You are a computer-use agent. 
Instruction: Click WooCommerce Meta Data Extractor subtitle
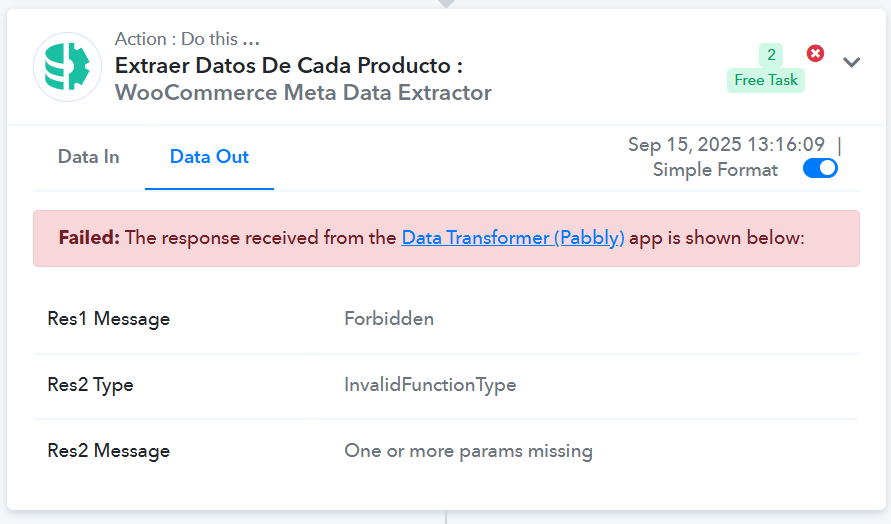coord(303,93)
